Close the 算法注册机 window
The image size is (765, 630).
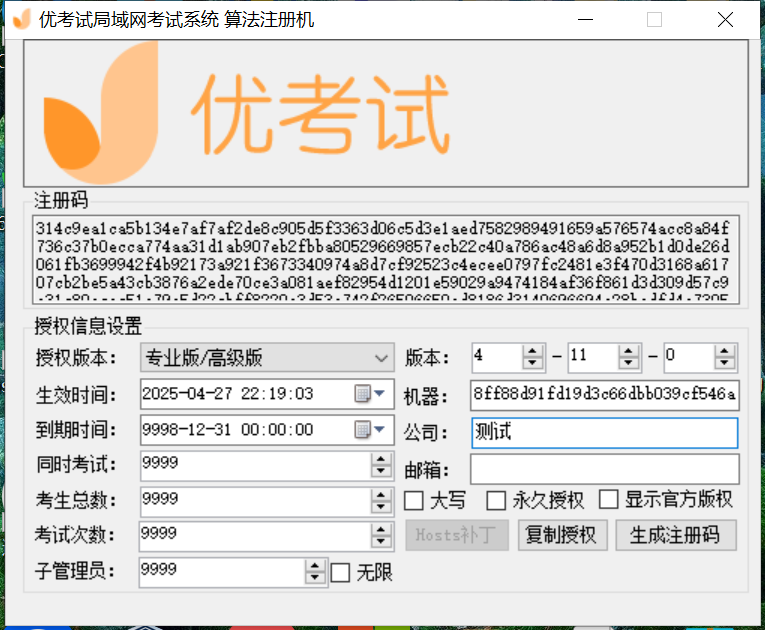(725, 20)
